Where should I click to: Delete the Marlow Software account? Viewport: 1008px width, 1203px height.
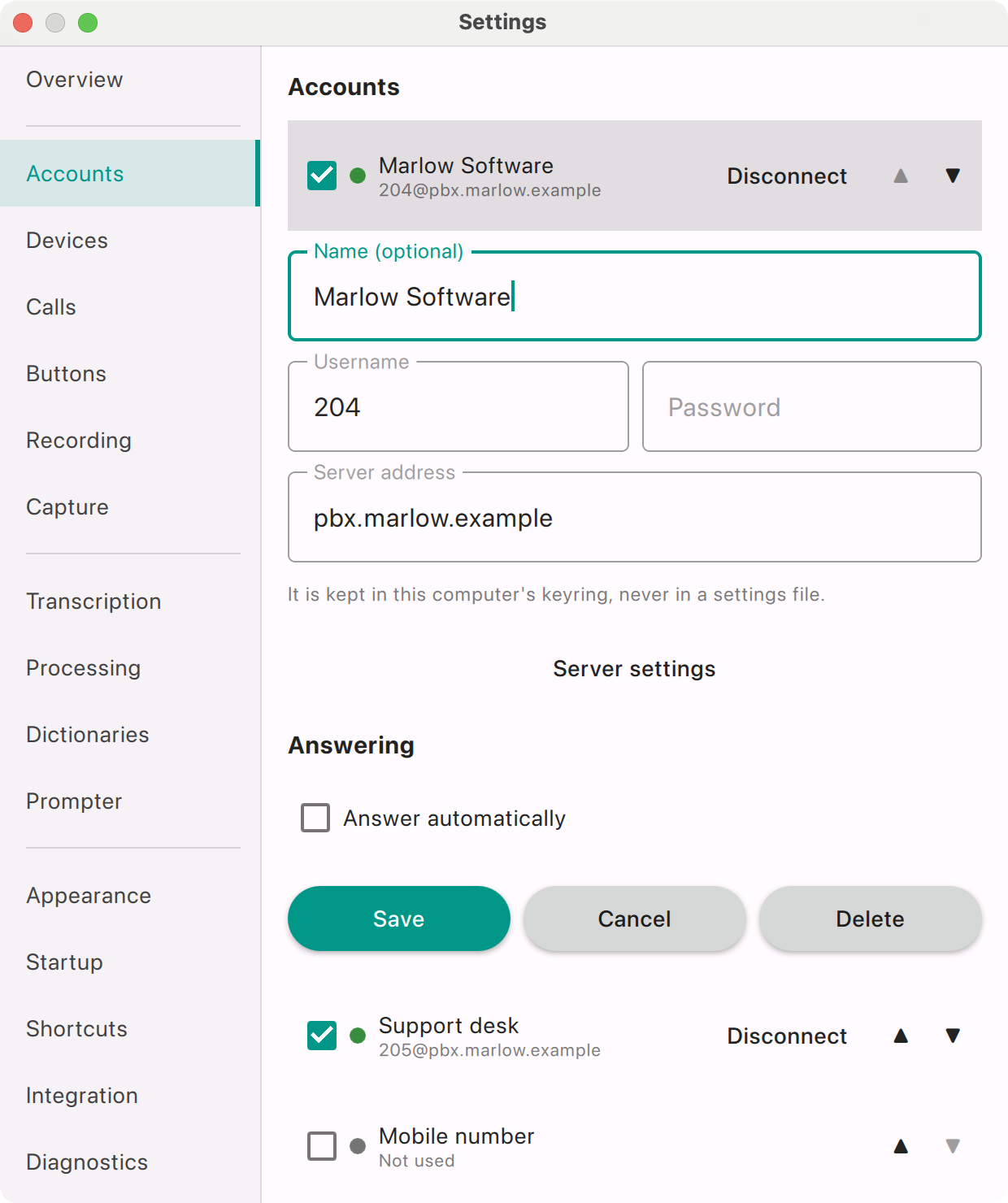(x=871, y=919)
